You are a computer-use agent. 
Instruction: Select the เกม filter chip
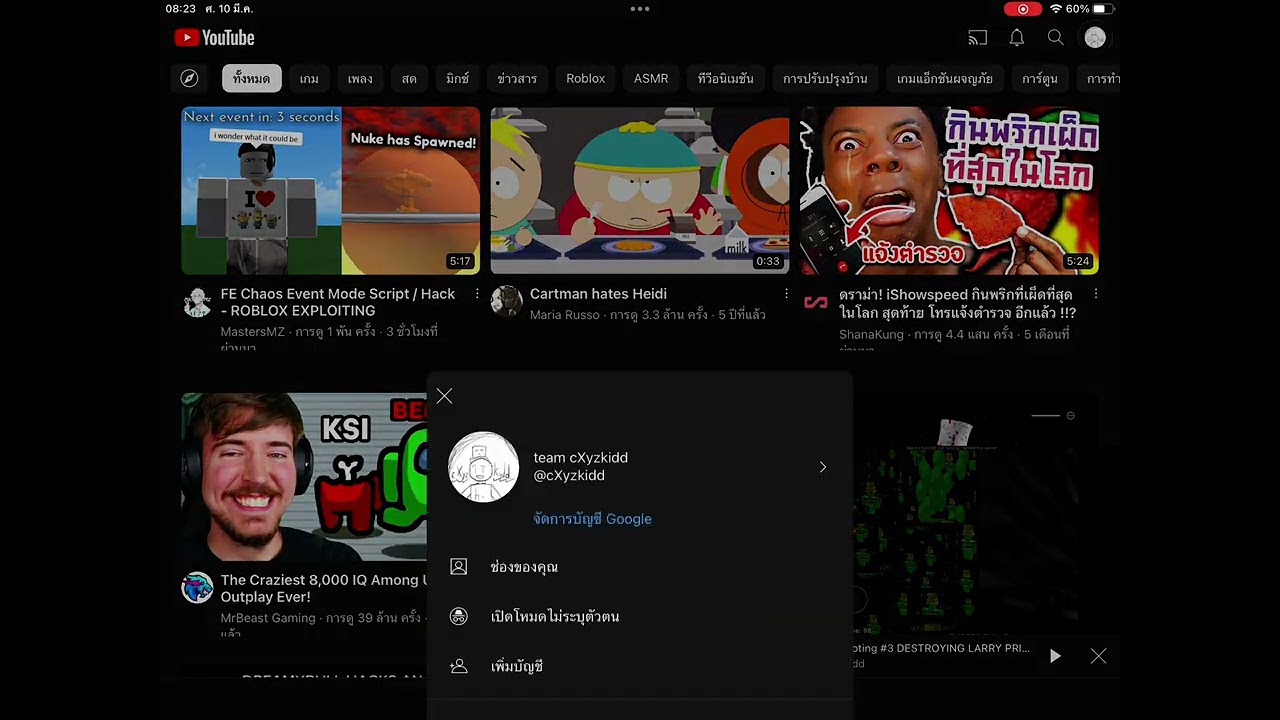309,78
